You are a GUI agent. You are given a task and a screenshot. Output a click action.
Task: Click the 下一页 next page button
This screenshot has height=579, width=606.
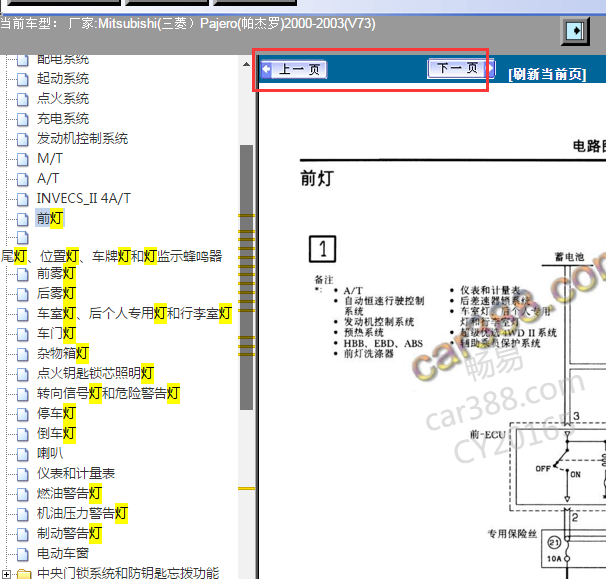coord(461,69)
